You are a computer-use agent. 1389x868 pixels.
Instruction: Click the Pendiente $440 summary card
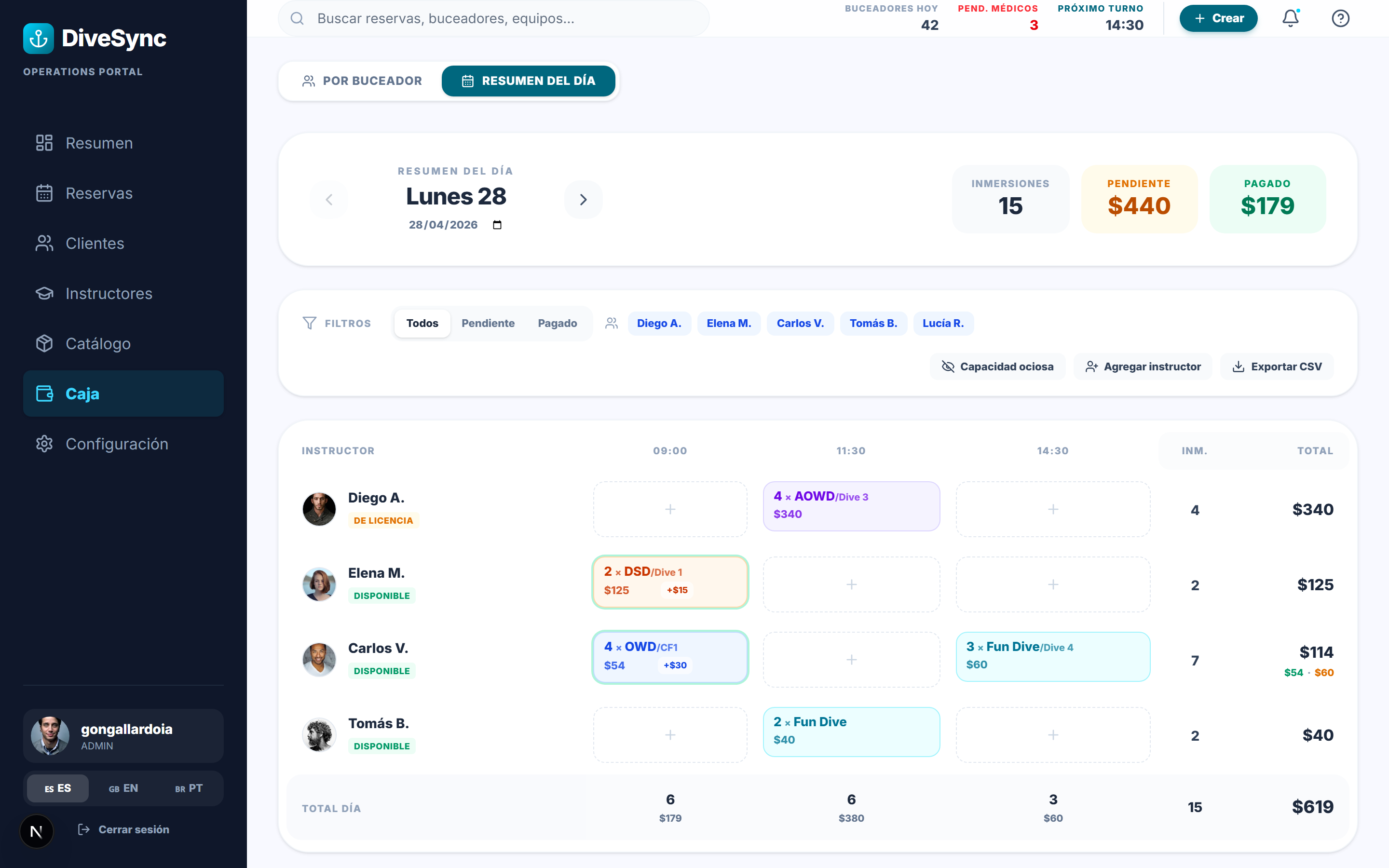1139,199
